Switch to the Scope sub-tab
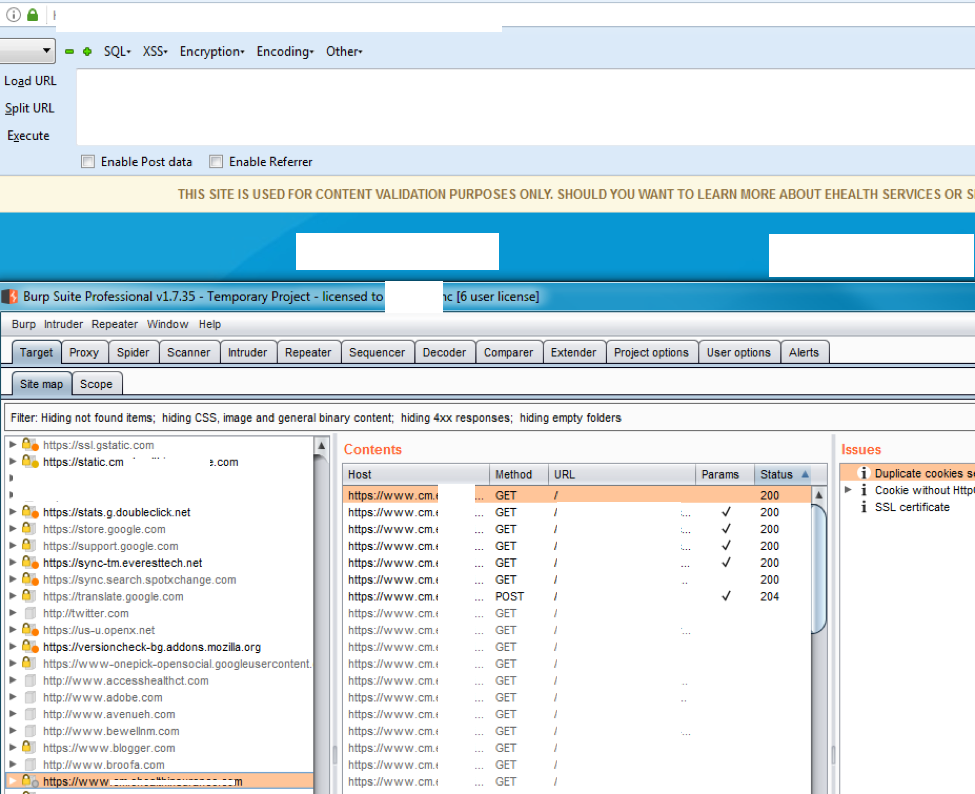This screenshot has width=975, height=794. coord(96,384)
